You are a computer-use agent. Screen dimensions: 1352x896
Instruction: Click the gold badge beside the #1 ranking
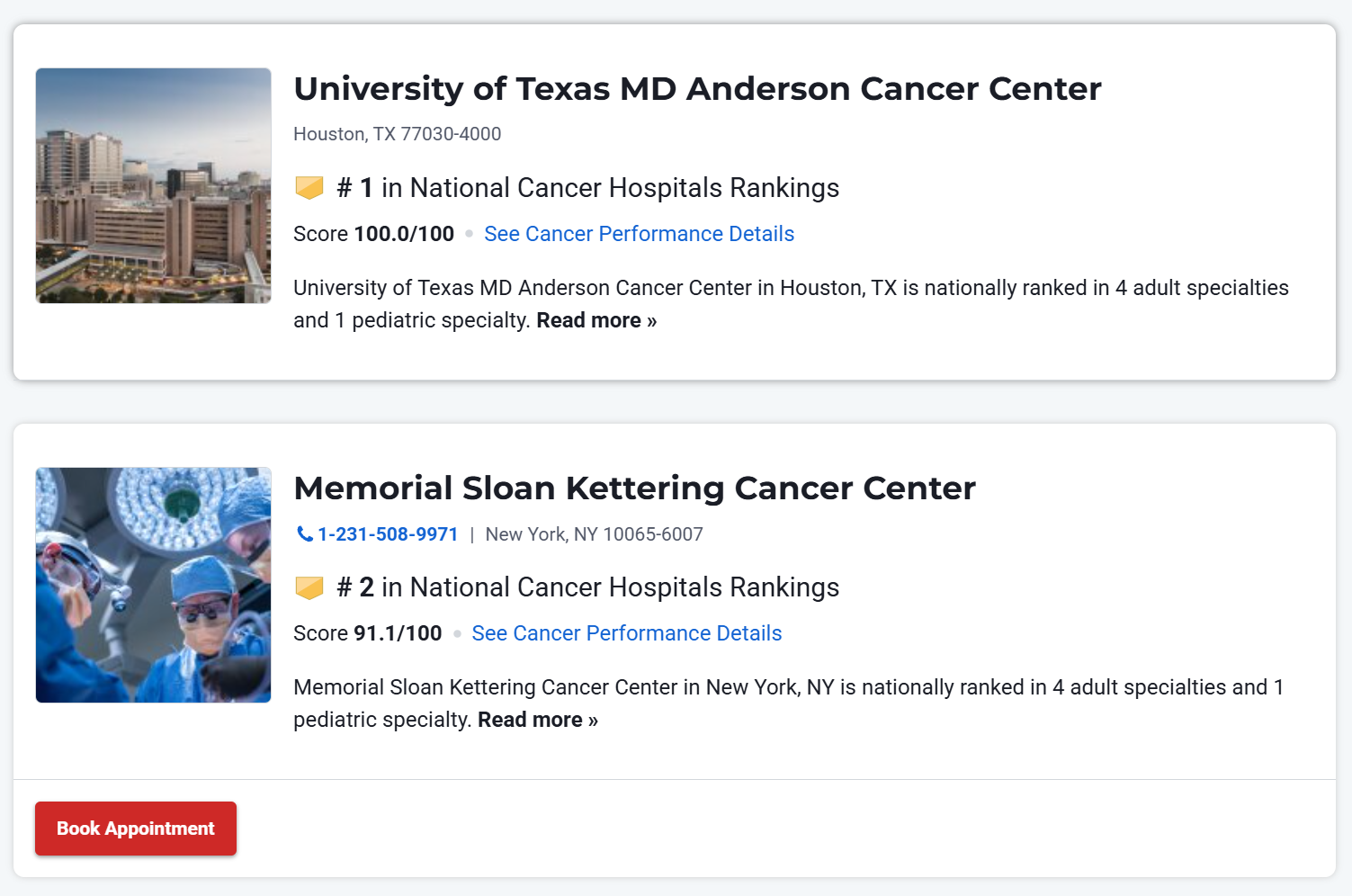[x=309, y=188]
